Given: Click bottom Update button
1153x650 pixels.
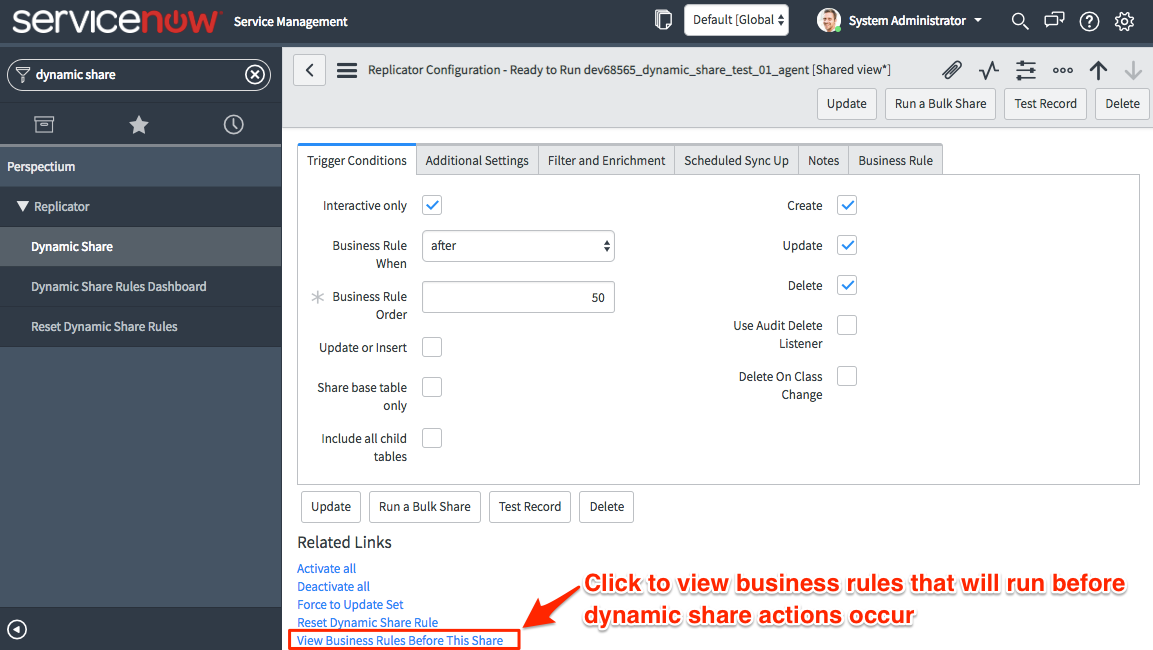Looking at the screenshot, I should (x=331, y=507).
